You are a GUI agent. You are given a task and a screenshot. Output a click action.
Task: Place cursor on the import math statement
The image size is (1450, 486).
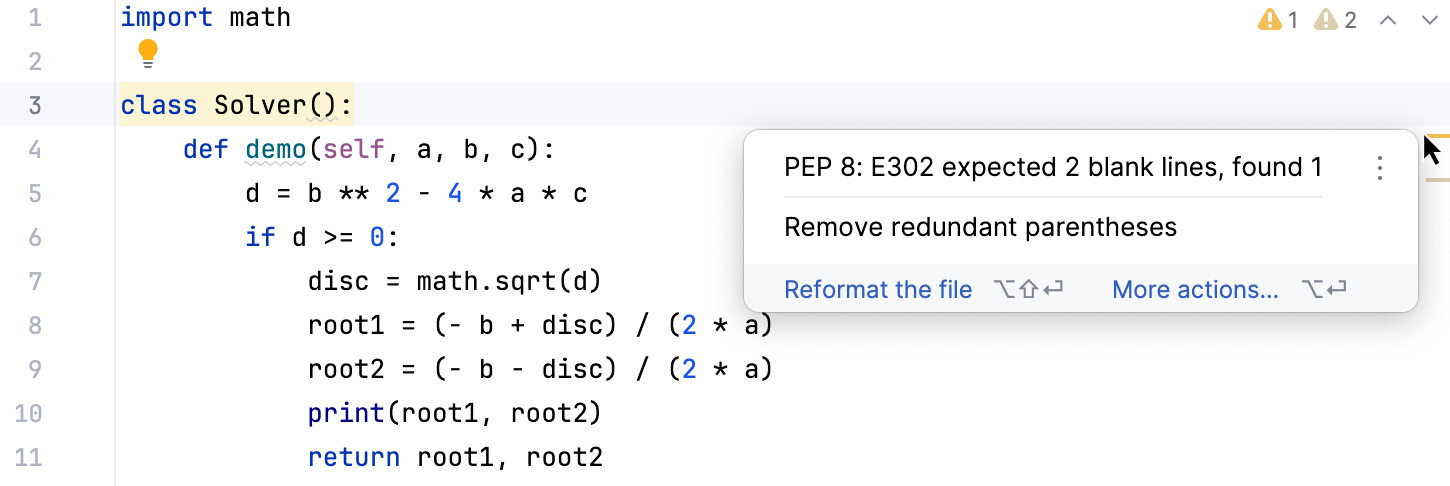tap(205, 18)
